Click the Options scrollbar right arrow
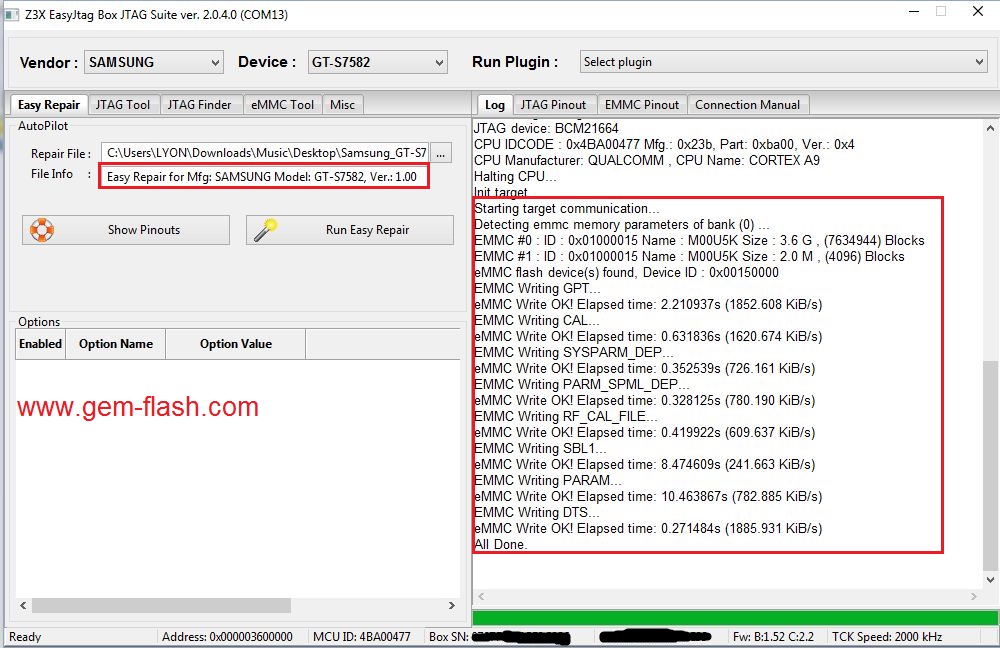The image size is (1000, 648). [x=452, y=605]
